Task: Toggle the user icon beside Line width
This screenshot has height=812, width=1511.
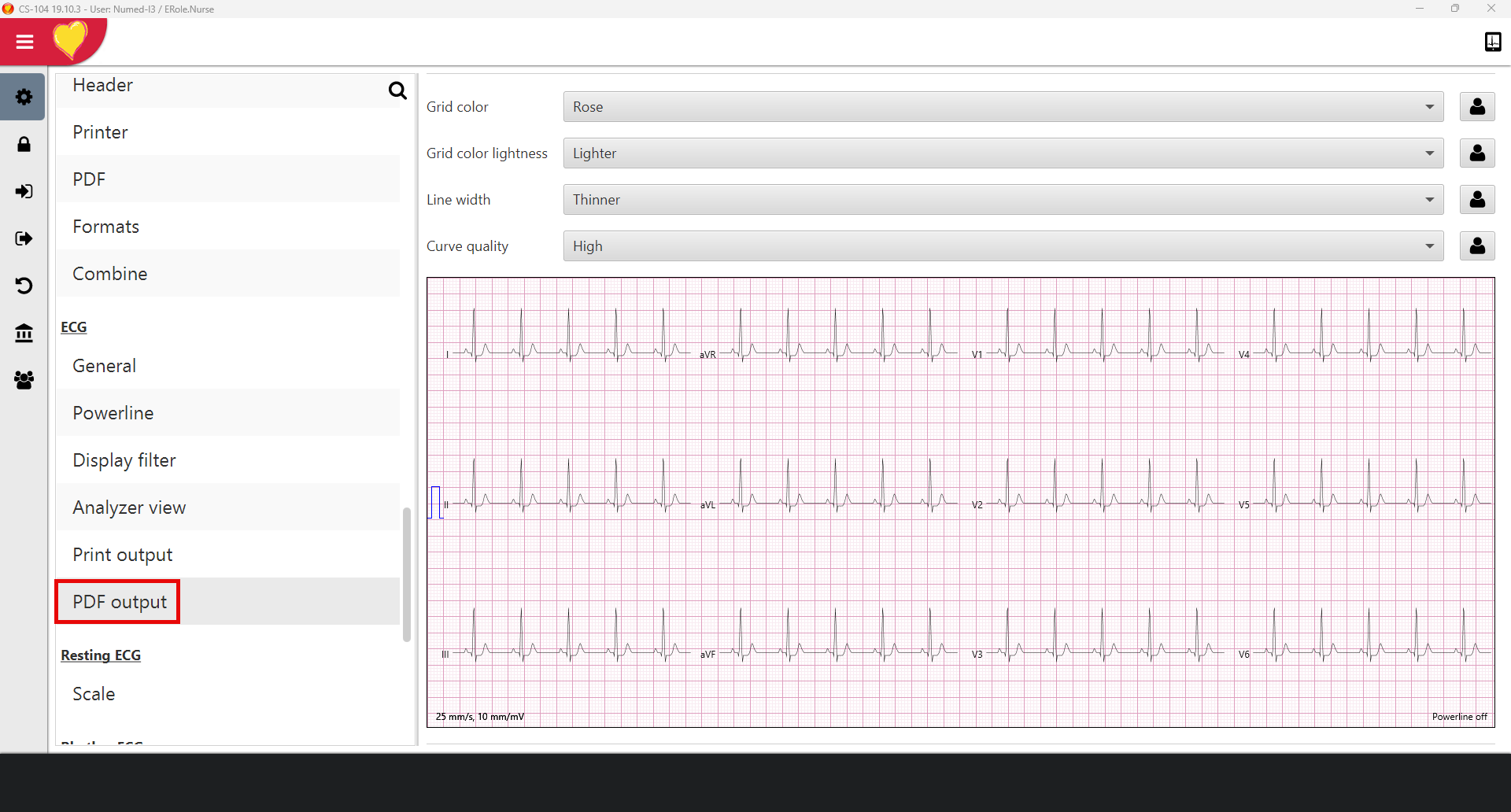Action: (x=1476, y=200)
